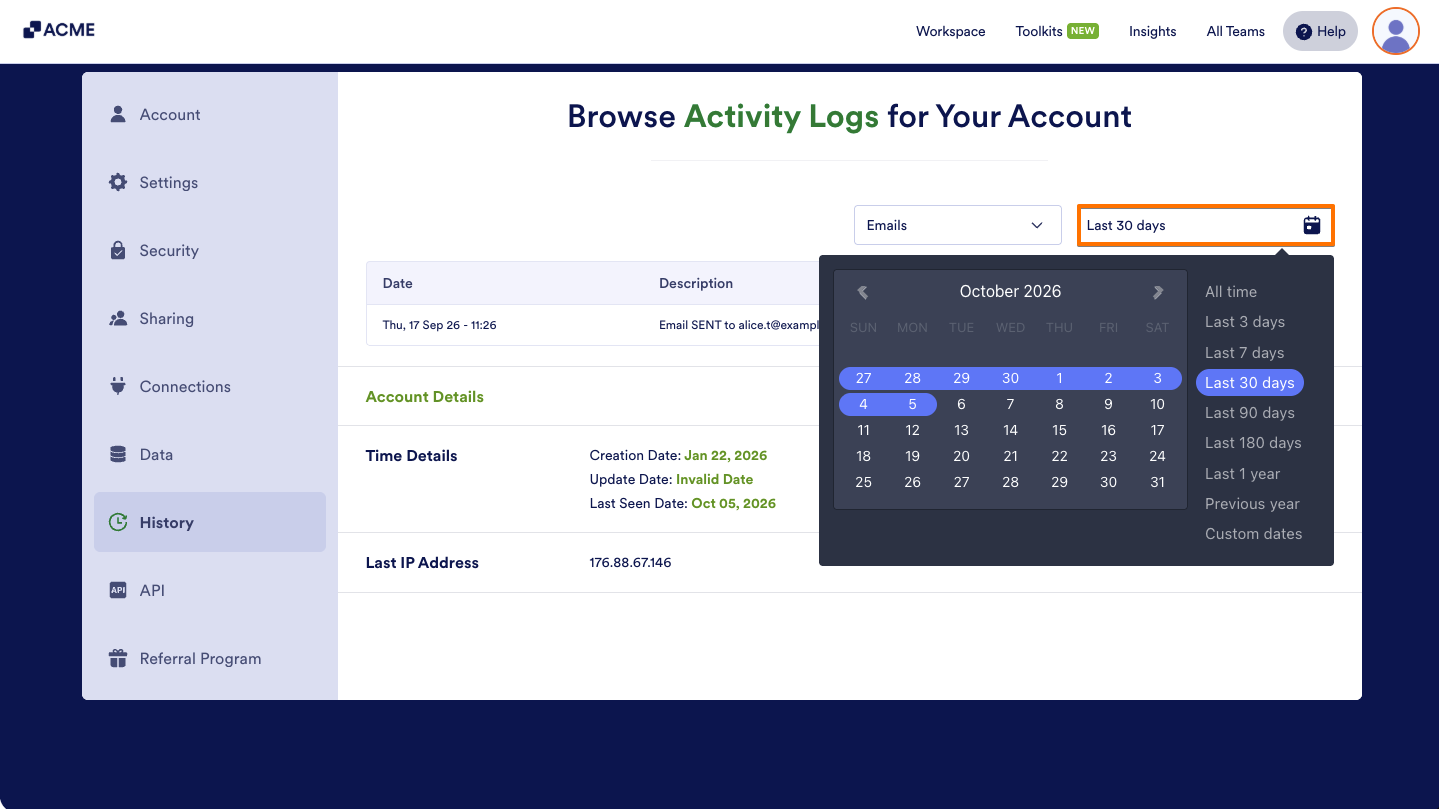Select the Last 90 days preset
1439x809 pixels.
(x=1249, y=413)
